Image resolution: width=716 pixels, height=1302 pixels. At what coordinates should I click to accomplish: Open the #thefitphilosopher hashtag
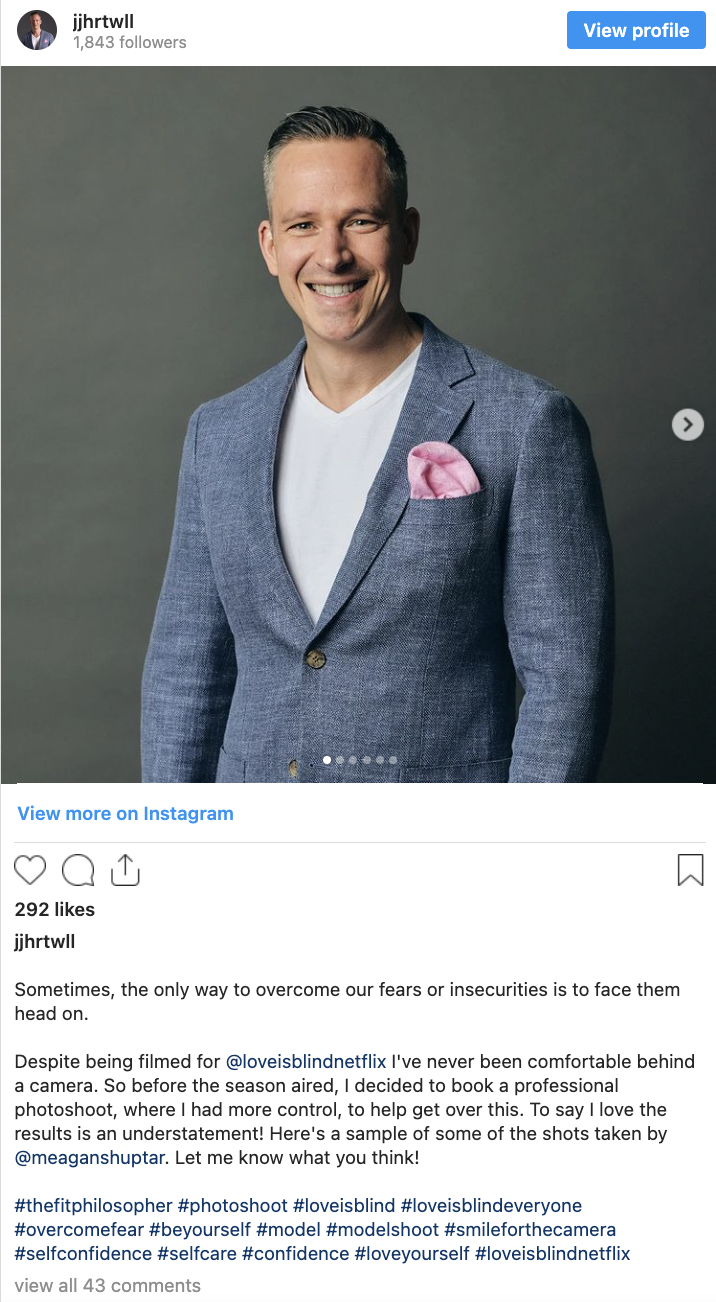[x=94, y=1205]
